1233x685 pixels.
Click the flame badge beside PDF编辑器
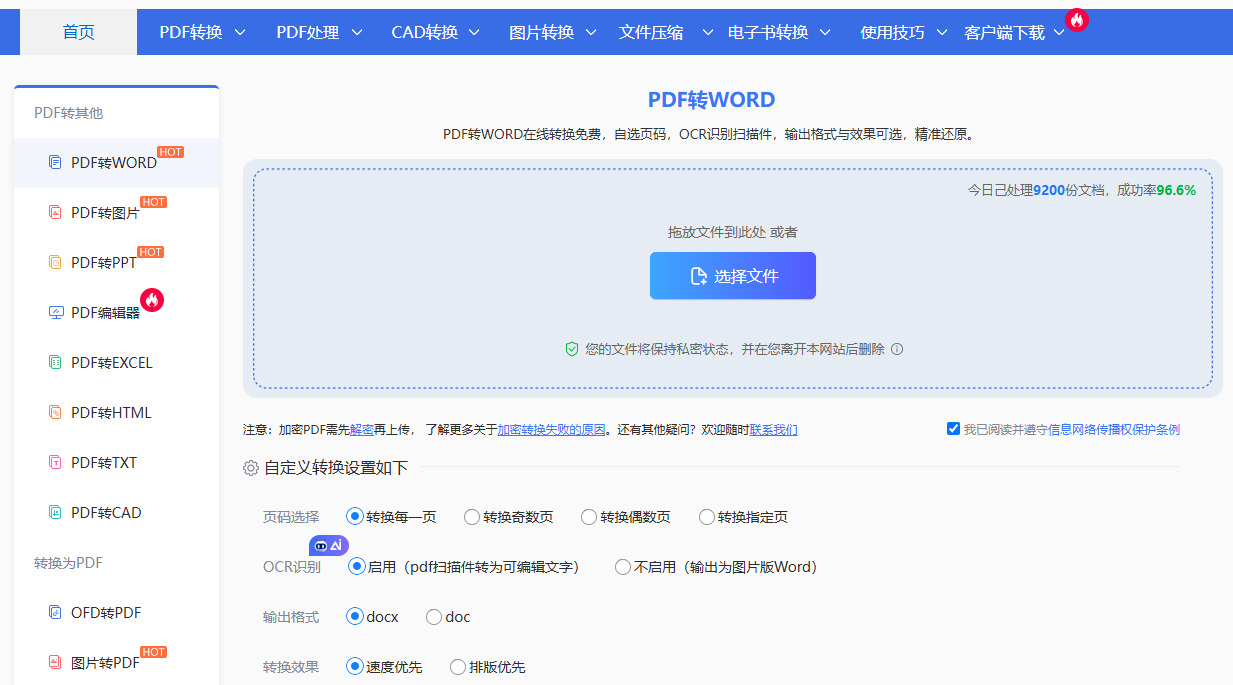[x=152, y=299]
